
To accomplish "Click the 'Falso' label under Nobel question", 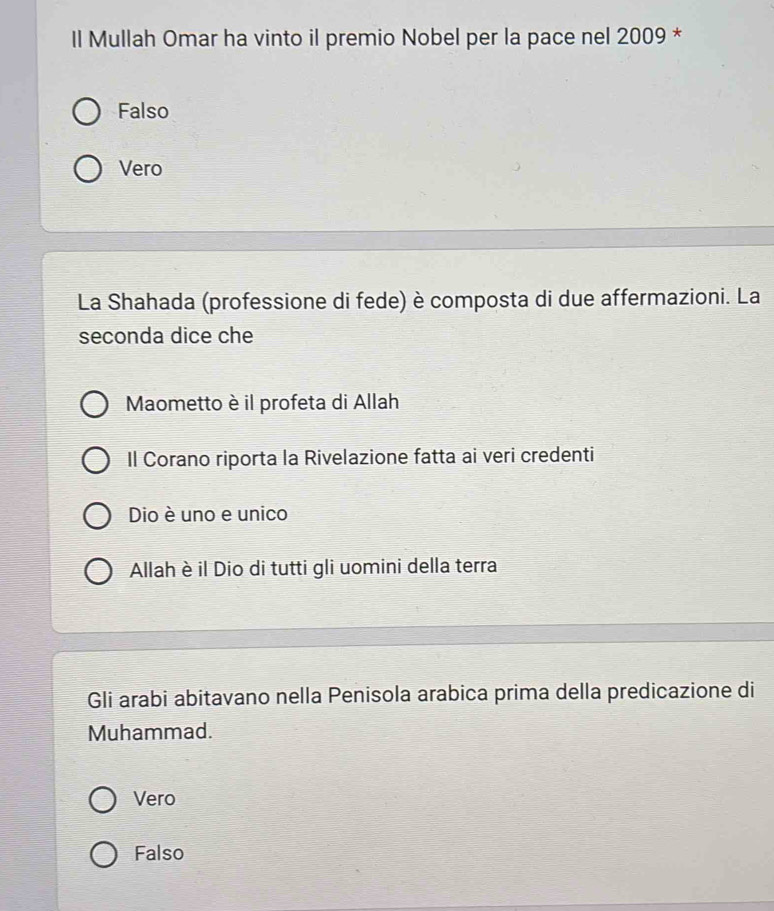I will pos(143,110).
